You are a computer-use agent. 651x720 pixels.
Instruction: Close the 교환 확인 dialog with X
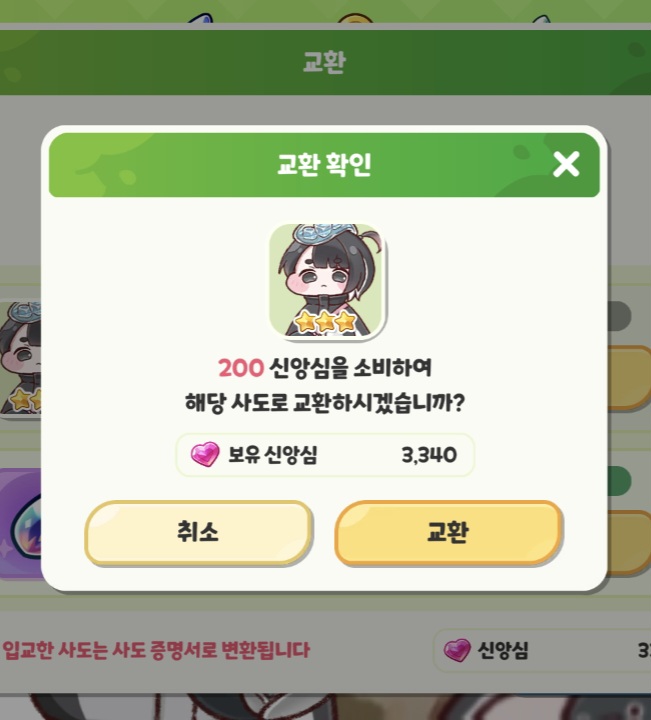[566, 164]
